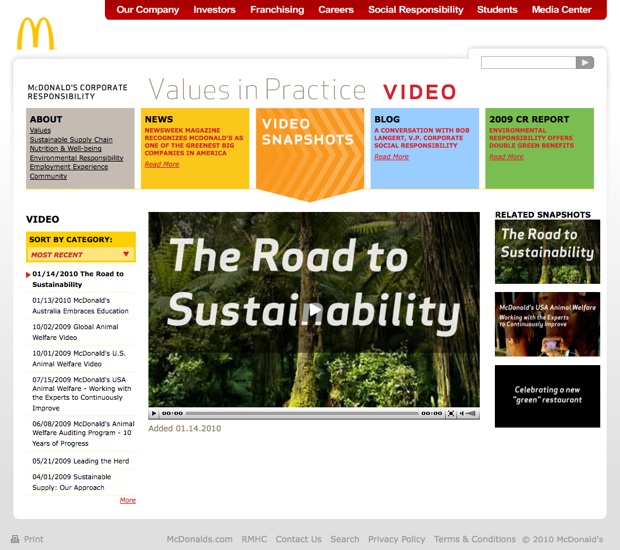Click the red arrow beside The Road to Sustainability
This screenshot has height=550, width=620.
[28, 274]
